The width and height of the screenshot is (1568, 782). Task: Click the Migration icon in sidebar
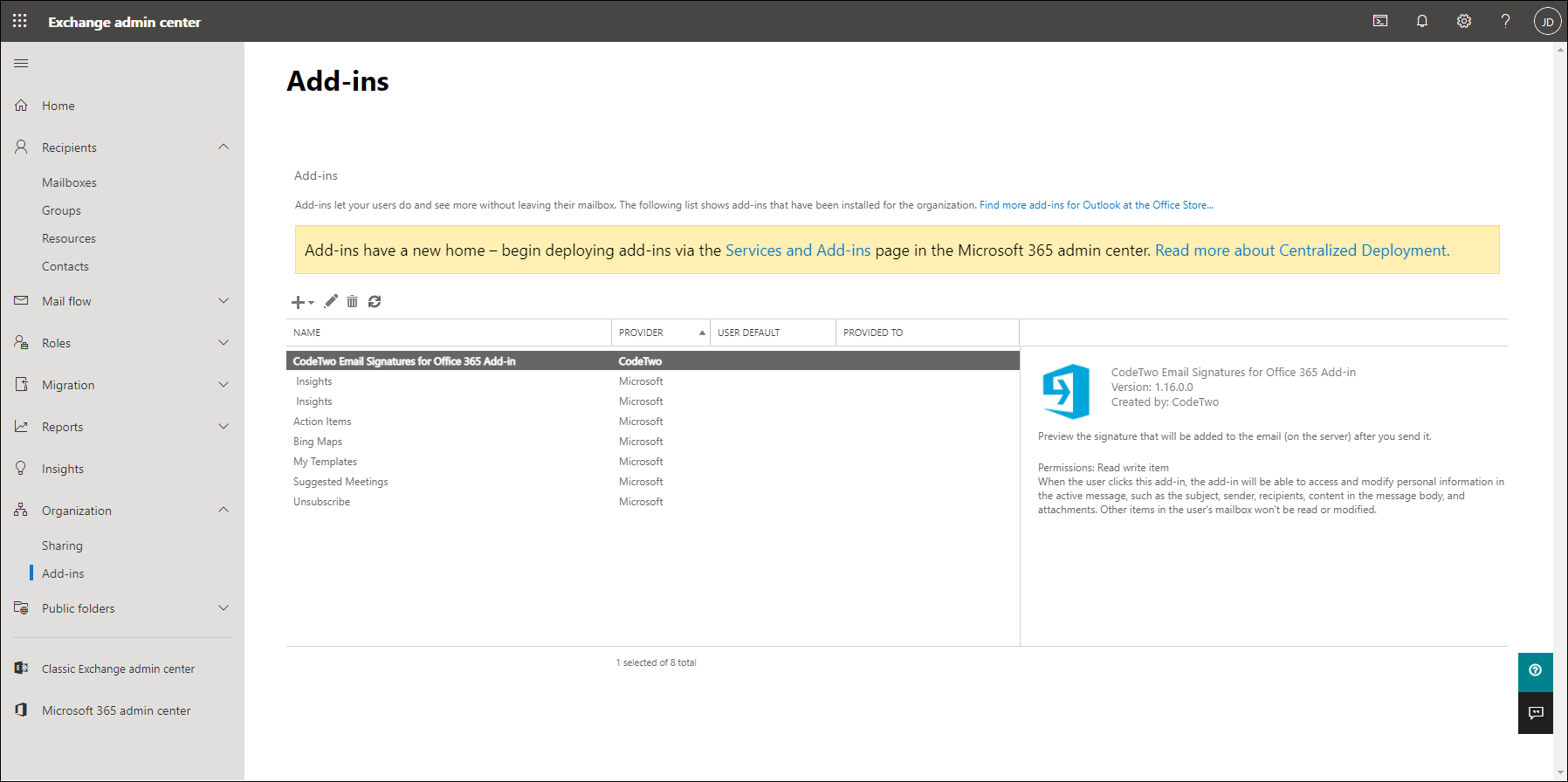point(21,384)
